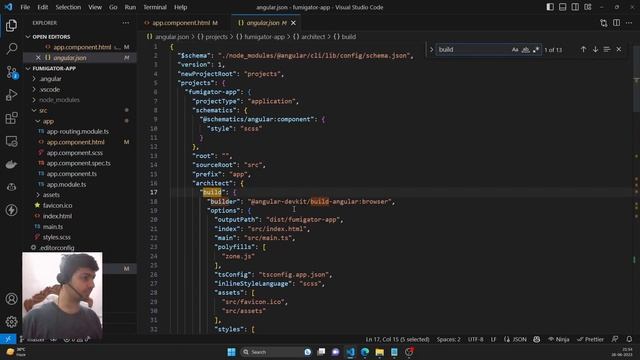Expand the replace field chevron in find widget

431,49
